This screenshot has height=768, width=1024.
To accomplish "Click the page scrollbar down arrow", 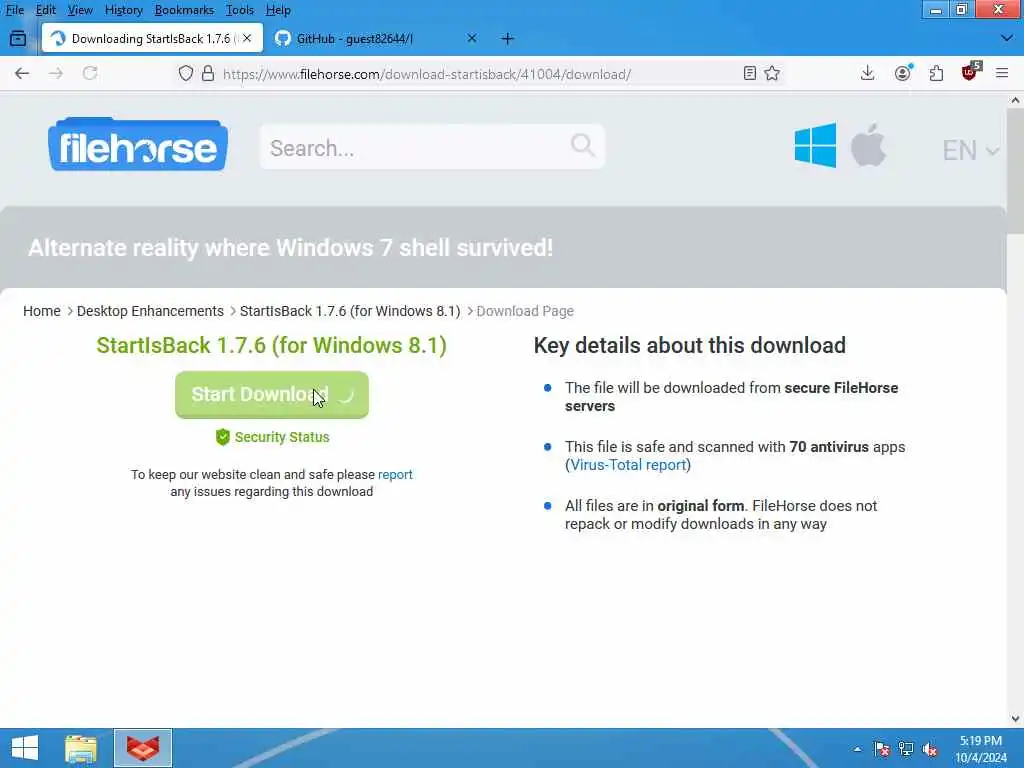I will [x=1015, y=718].
